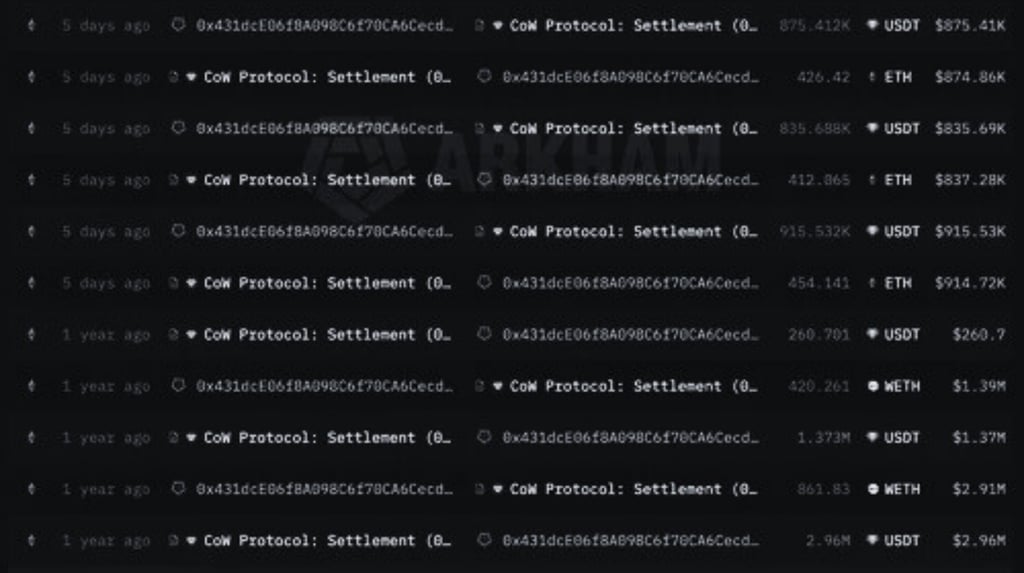
Task: Click WETH token icon in the $1.39M row
Action: click(x=872, y=386)
